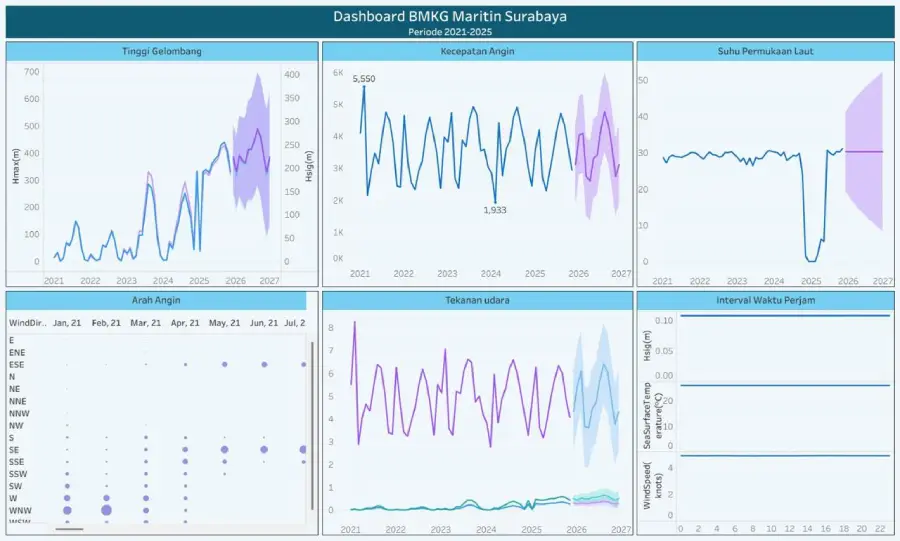Click the Arah Angin vertical scrollbar
The height and width of the screenshot is (541, 900).
click(312, 425)
